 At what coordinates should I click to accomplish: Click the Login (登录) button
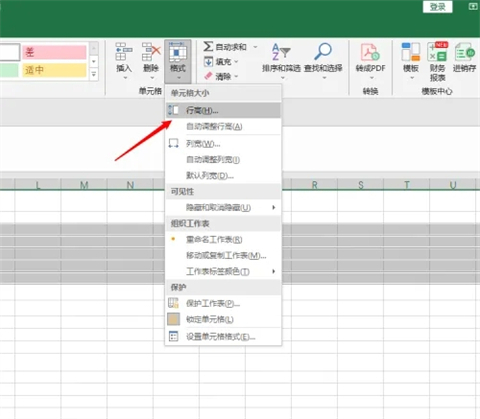[x=437, y=7]
